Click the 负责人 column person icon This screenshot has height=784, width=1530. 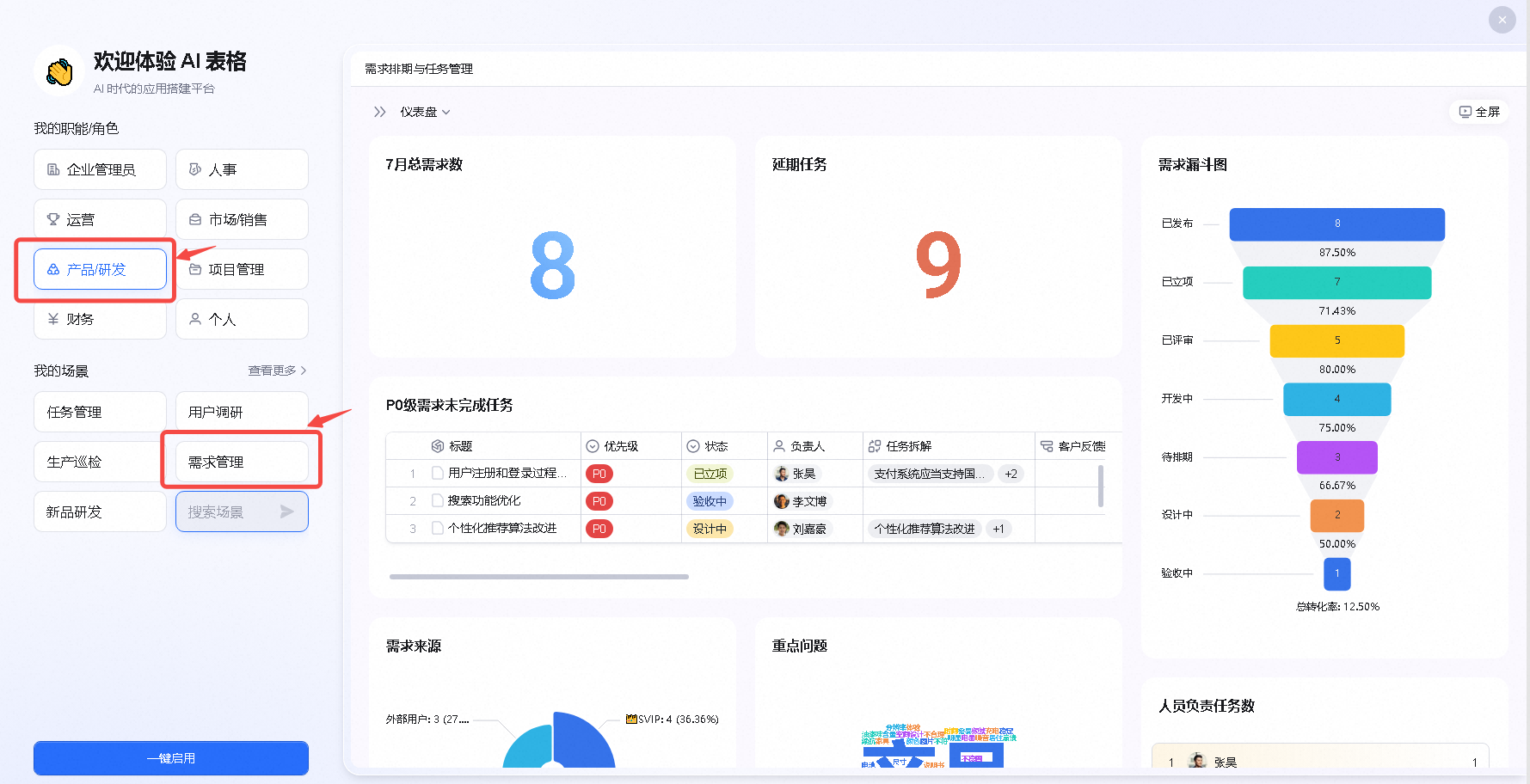click(x=779, y=446)
